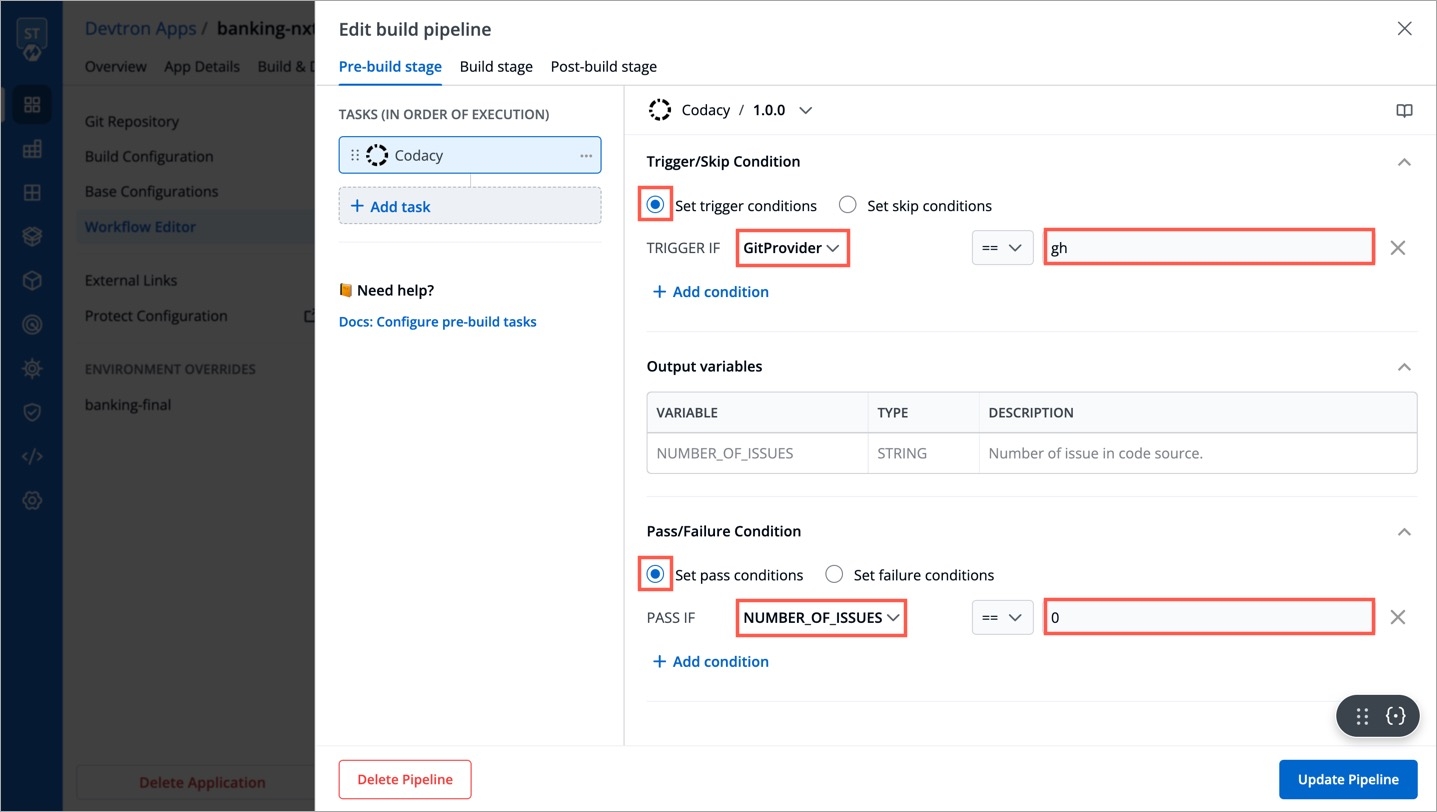Remove the NUMBER_OF_ISSUES pass condition
This screenshot has width=1437, height=812.
pyautogui.click(x=1397, y=618)
